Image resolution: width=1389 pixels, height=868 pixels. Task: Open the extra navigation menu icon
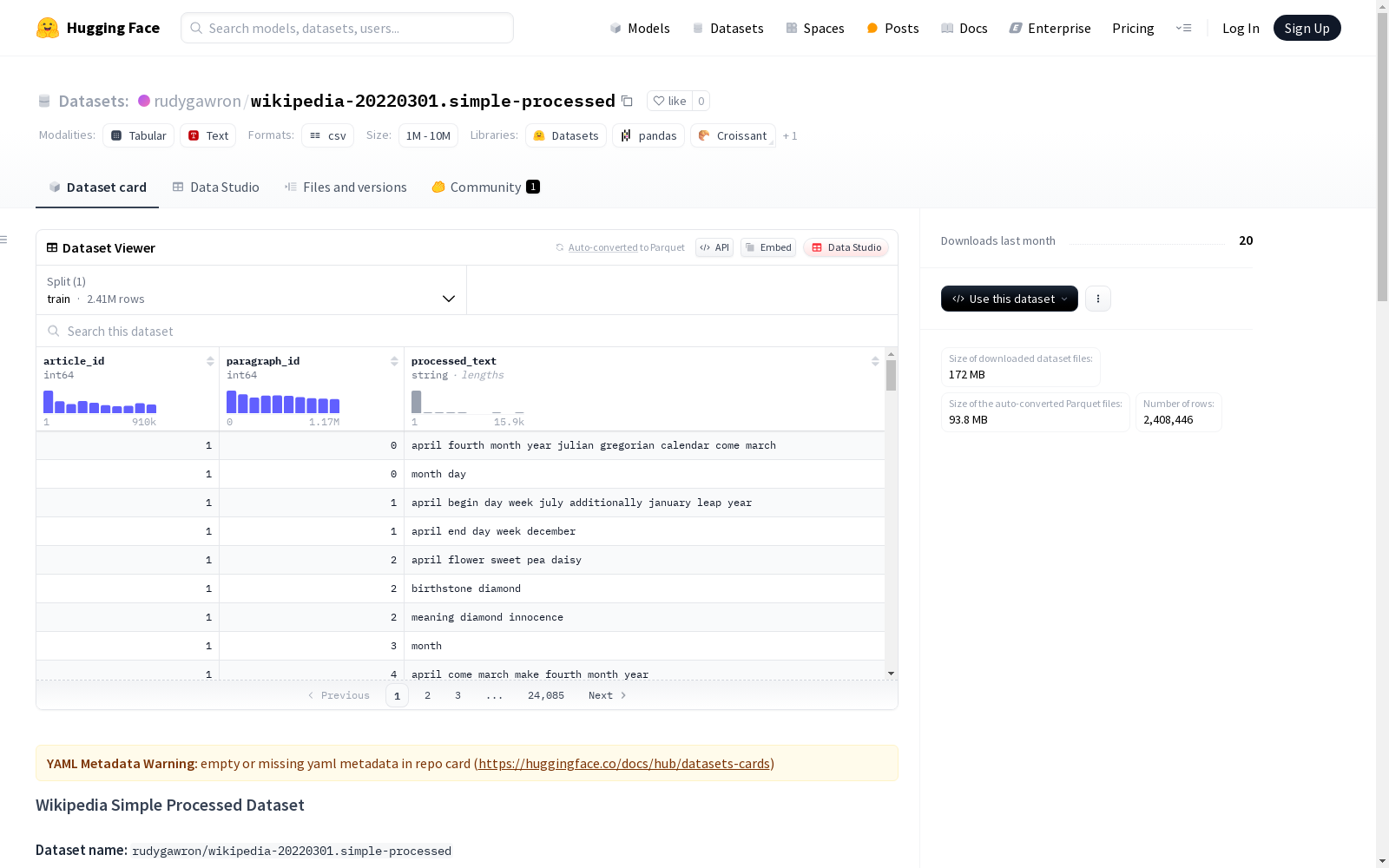tap(1183, 28)
